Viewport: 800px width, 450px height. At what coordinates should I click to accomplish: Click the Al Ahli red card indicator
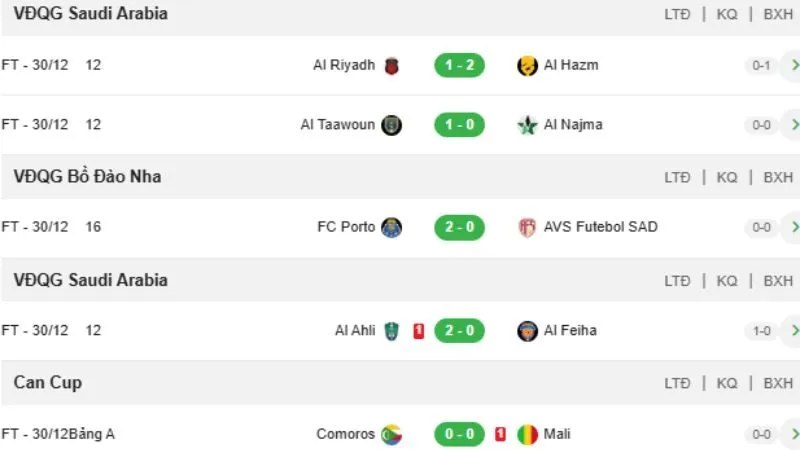[x=419, y=331]
